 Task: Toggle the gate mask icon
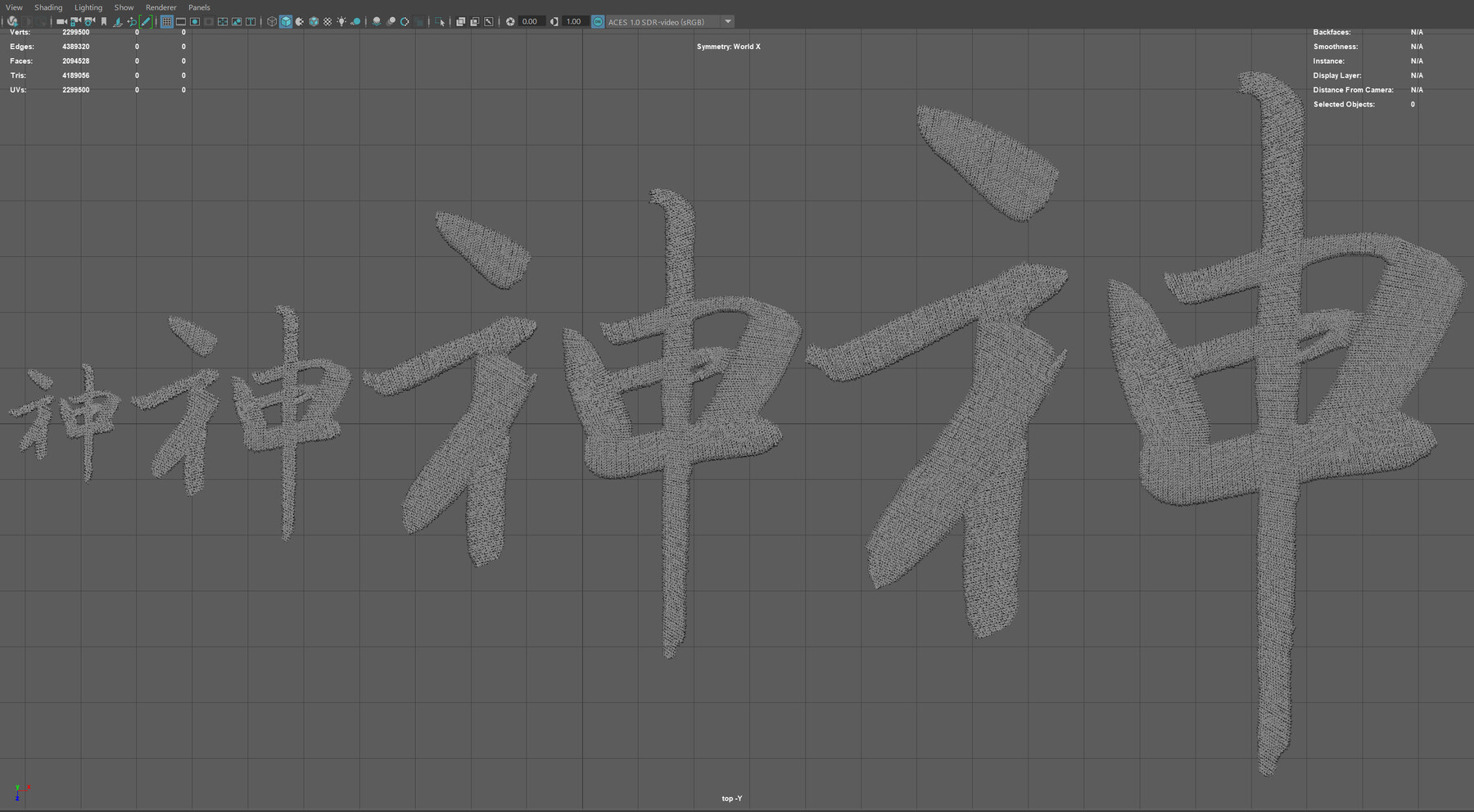[x=208, y=21]
